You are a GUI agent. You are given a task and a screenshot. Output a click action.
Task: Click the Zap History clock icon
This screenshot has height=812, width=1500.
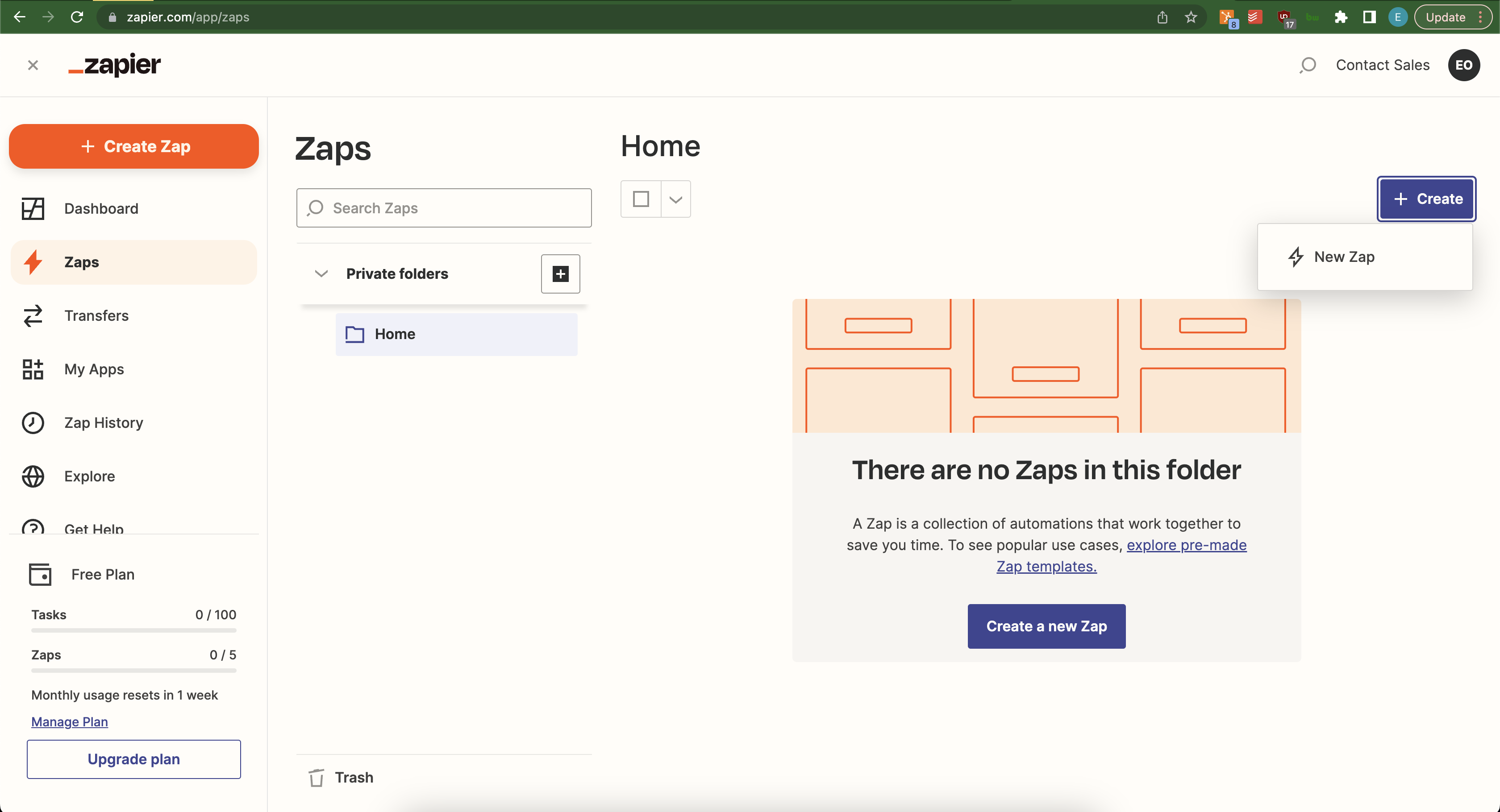click(x=33, y=423)
